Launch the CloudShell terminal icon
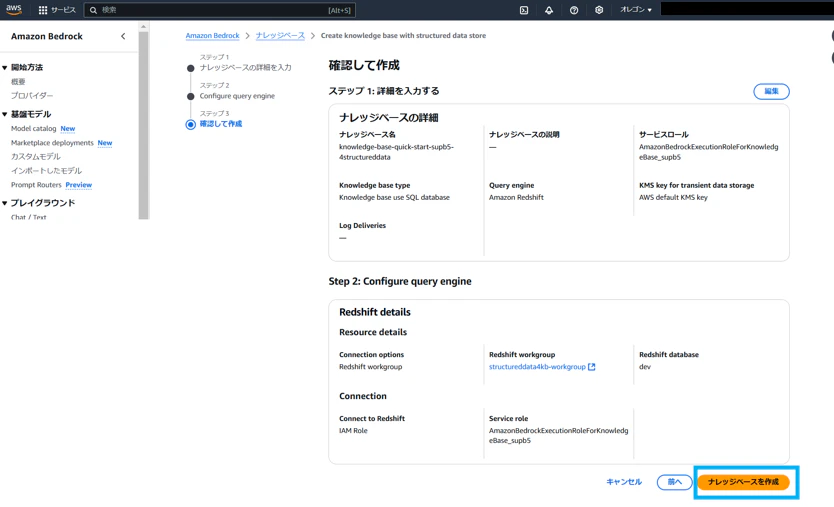Screen dimensions: 834x507 pyautogui.click(x=524, y=10)
